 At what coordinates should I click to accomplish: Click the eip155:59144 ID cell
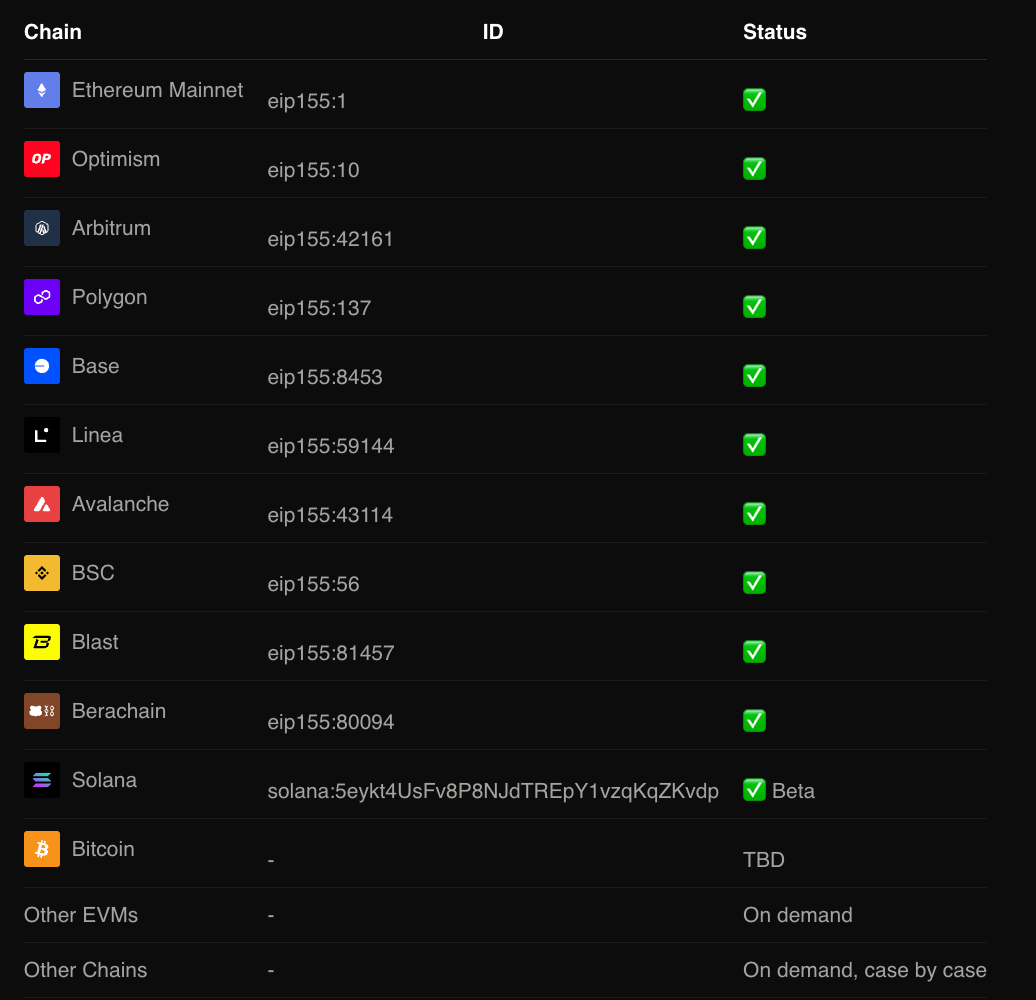pyautogui.click(x=330, y=446)
